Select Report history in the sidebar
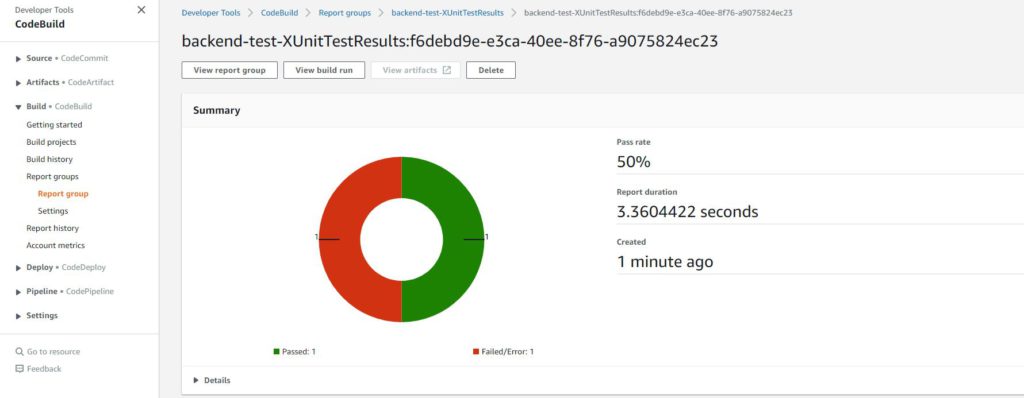The width and height of the screenshot is (1024, 398). (x=52, y=228)
